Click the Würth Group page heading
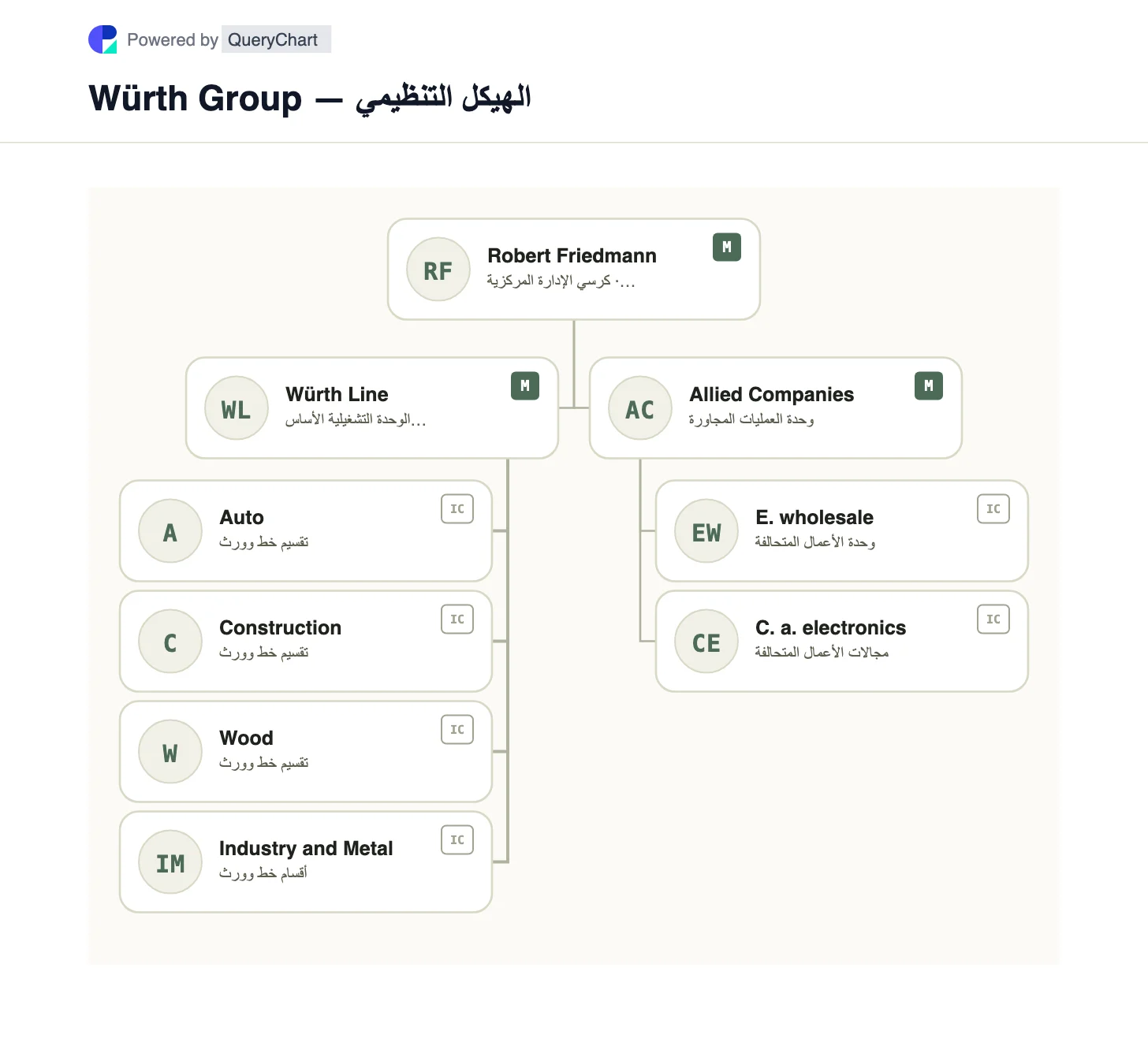 [310, 99]
